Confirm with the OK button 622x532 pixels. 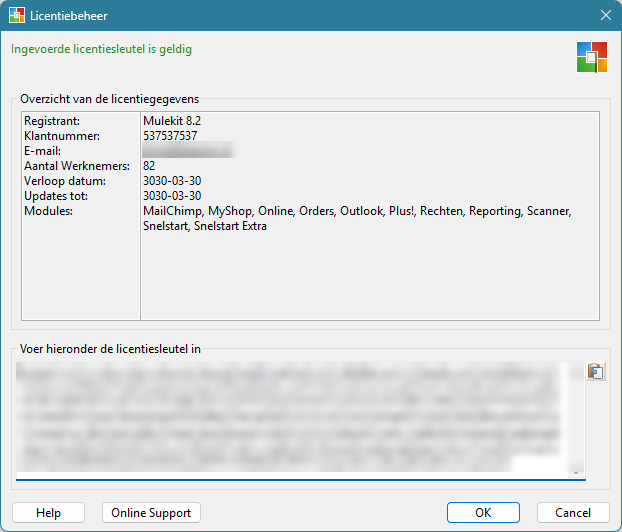coord(483,513)
